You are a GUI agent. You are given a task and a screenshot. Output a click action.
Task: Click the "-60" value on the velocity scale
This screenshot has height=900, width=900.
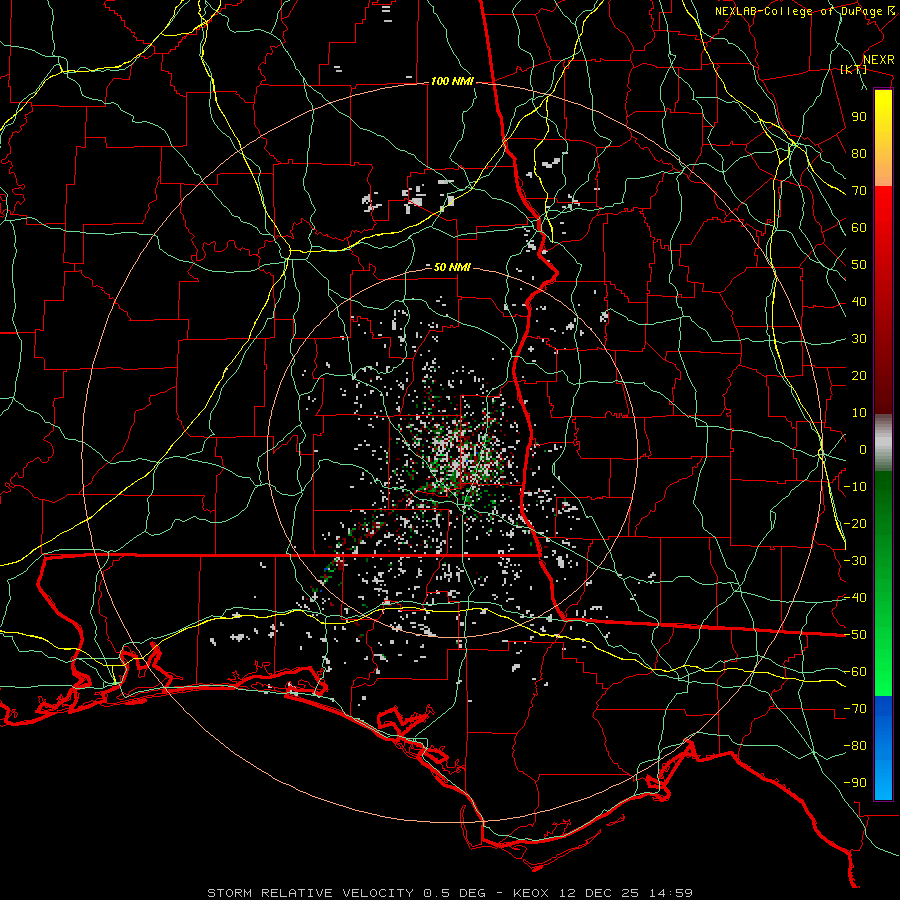point(856,672)
